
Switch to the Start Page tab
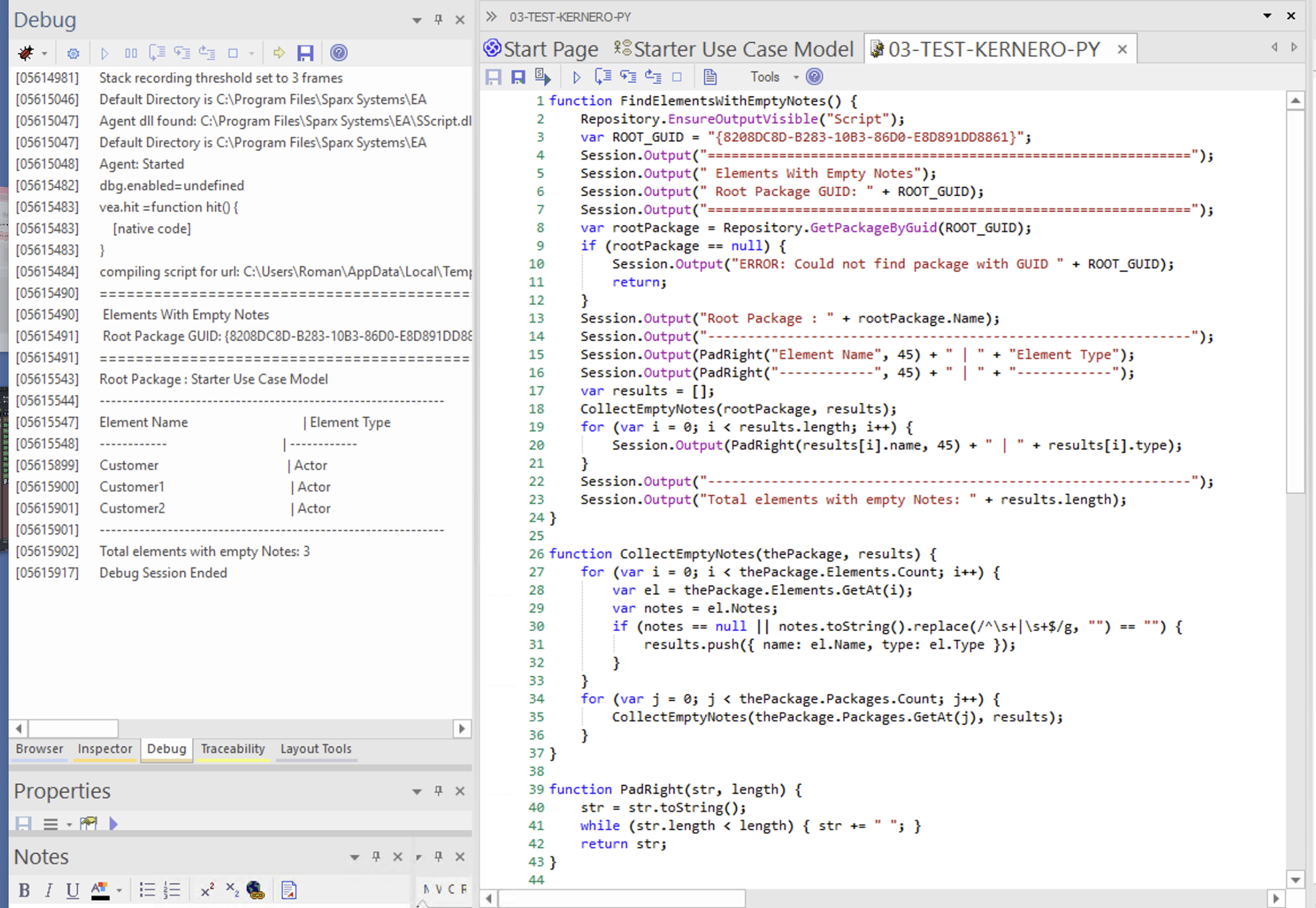(x=541, y=49)
